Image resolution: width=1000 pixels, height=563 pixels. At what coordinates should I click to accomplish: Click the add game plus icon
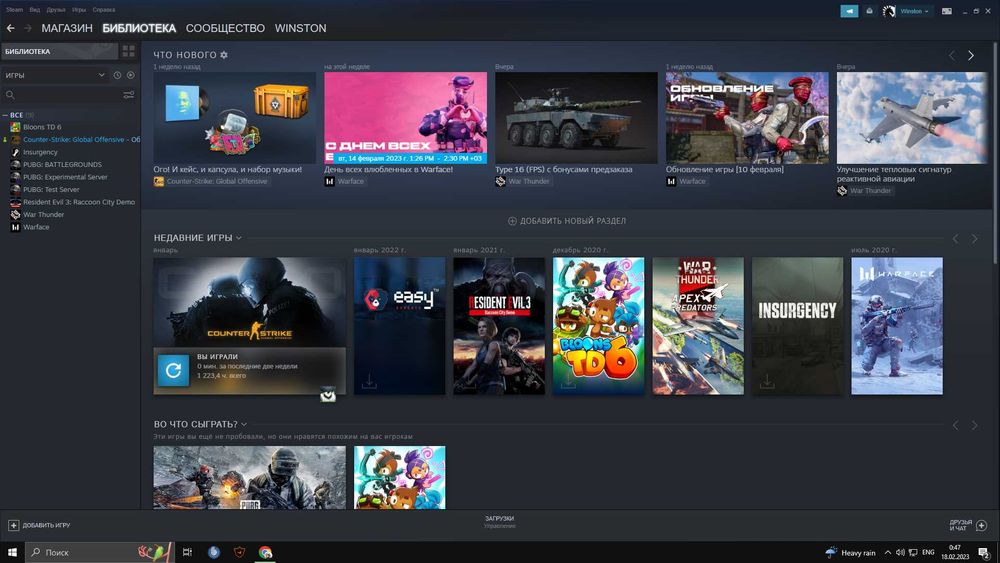[13, 525]
